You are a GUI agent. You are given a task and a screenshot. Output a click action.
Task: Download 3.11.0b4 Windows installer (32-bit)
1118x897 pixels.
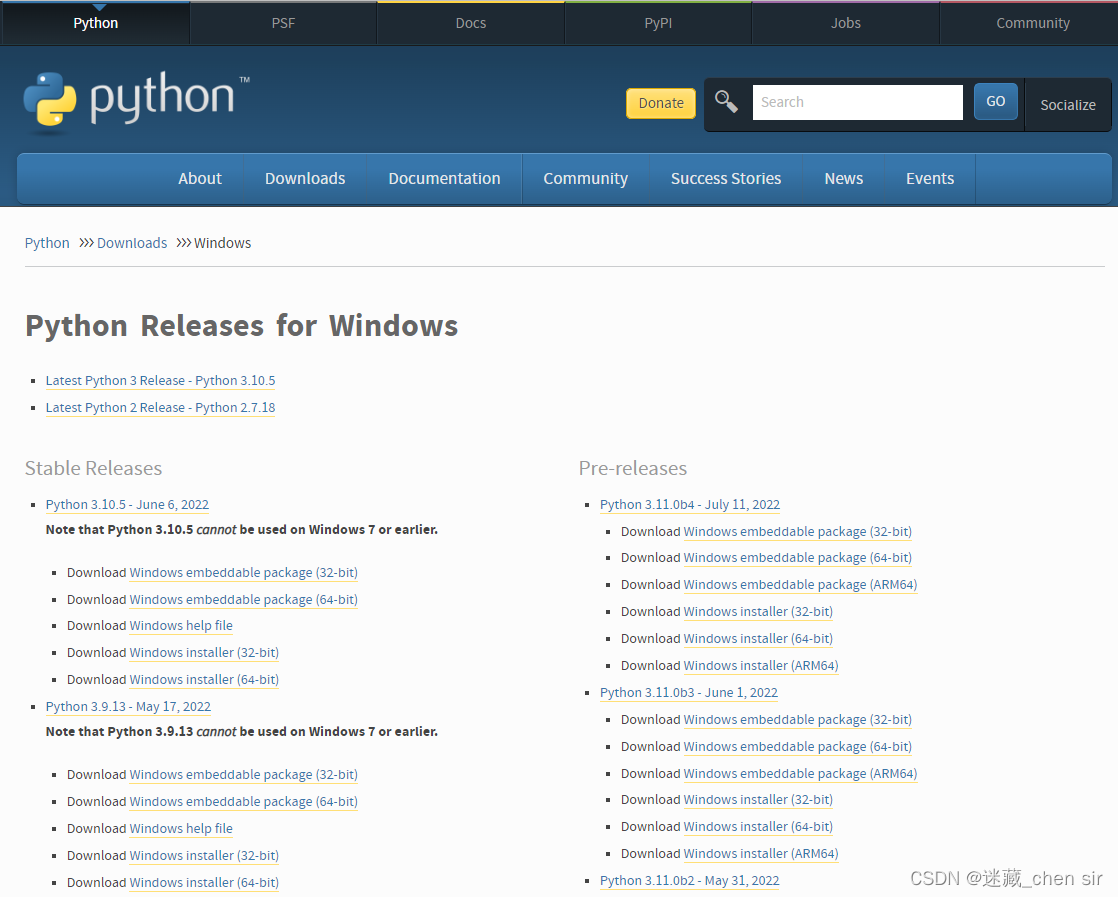coord(758,612)
